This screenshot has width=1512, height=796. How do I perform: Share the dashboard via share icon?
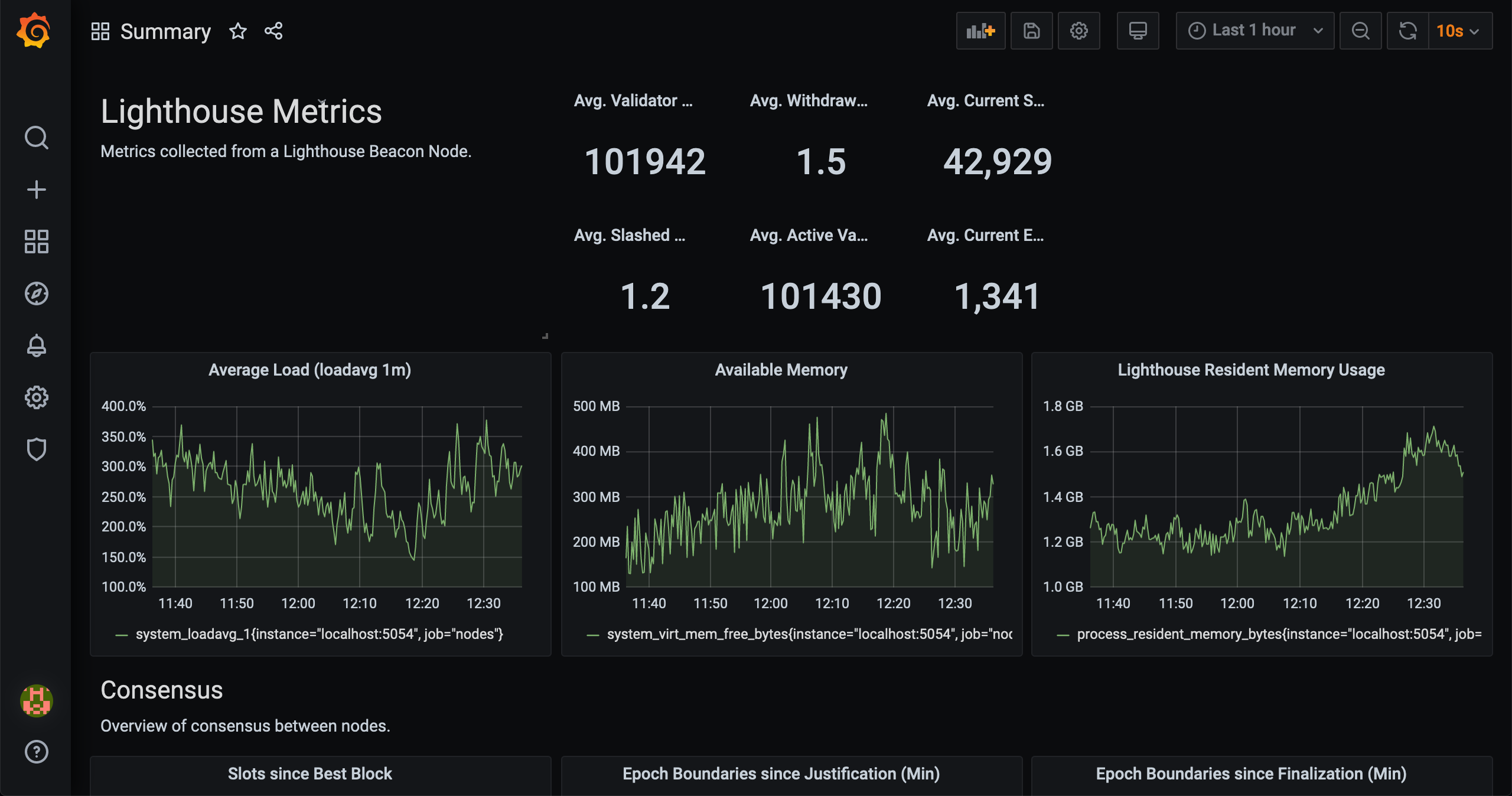tap(273, 31)
